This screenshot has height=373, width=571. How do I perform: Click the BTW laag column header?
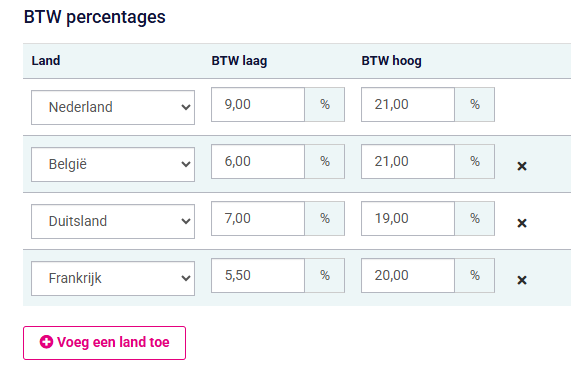(239, 61)
